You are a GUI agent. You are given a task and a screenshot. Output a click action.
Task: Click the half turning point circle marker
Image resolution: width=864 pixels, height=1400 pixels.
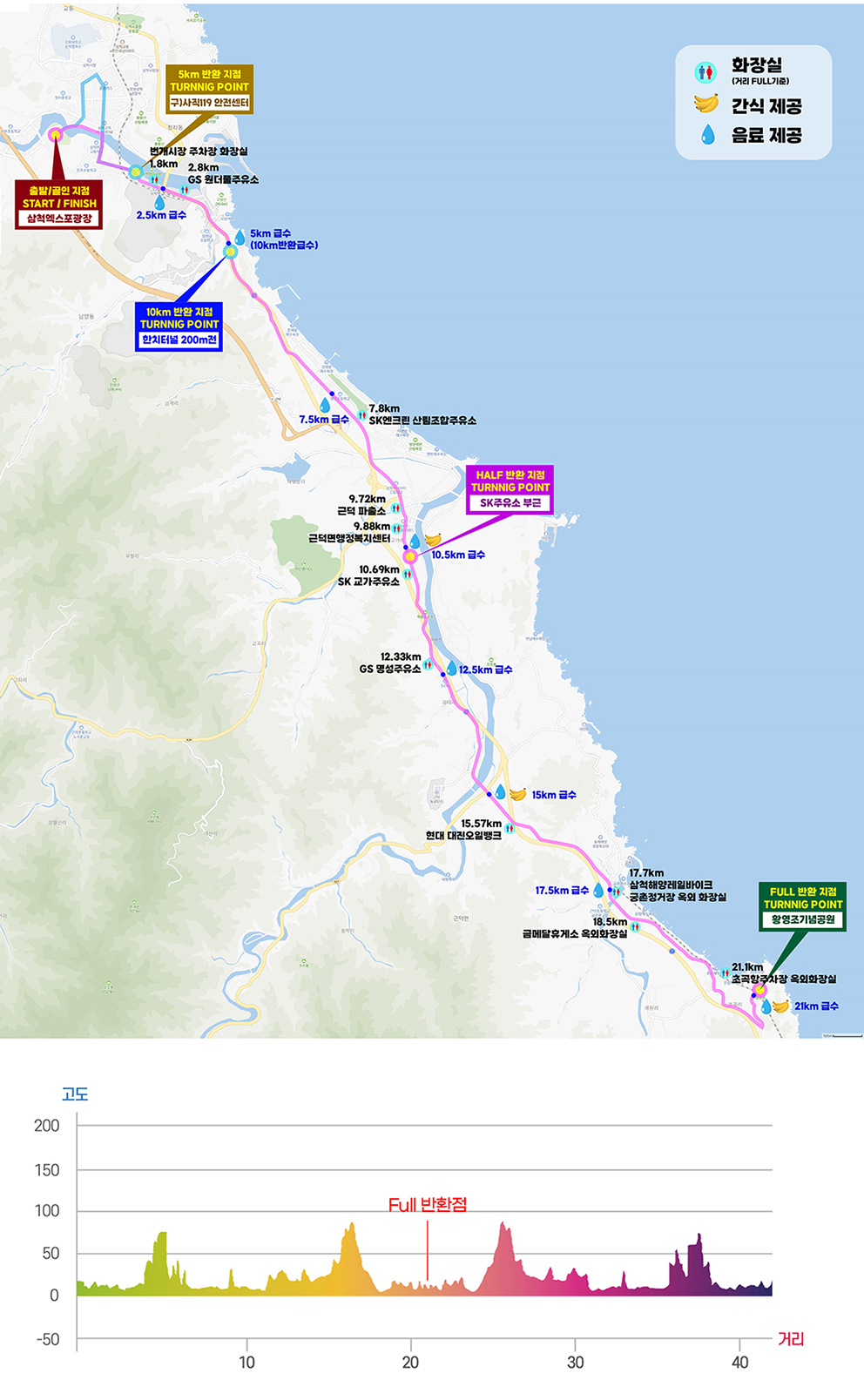pyautogui.click(x=409, y=556)
